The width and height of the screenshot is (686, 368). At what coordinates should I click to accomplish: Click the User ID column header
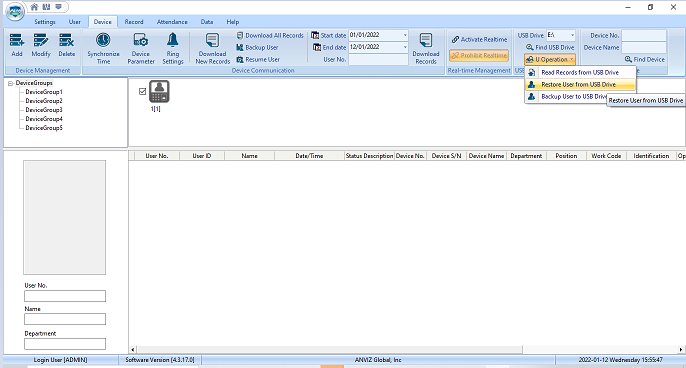pos(202,156)
